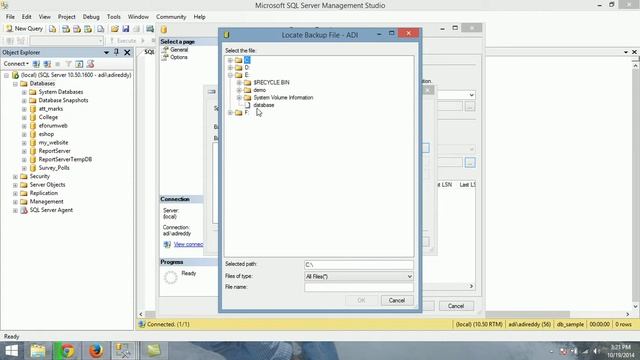
Task: Click the SQL Server Compact Query icon
Action: (x=100, y=29)
